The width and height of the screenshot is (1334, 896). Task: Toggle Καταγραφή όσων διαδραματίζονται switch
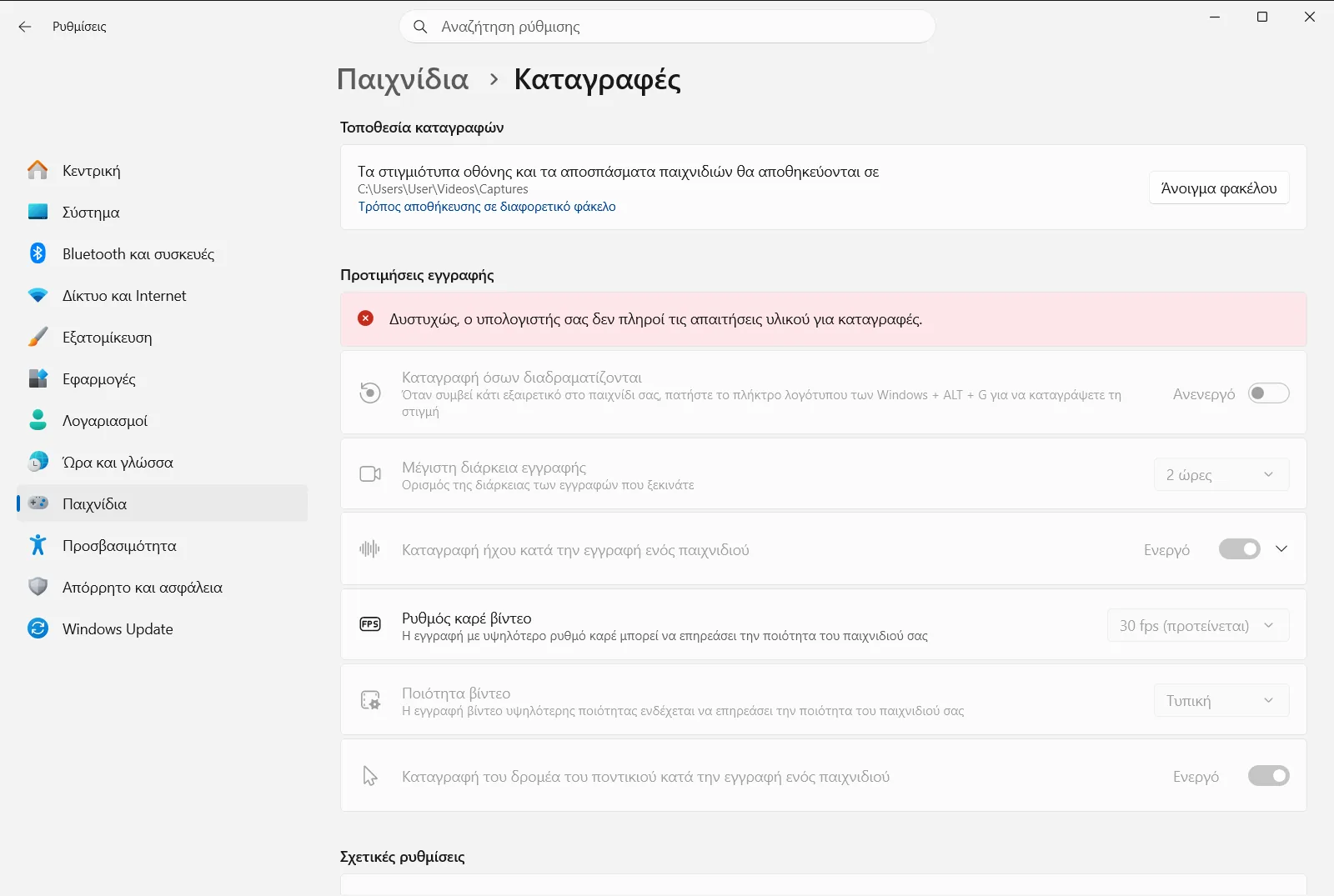click(1268, 393)
